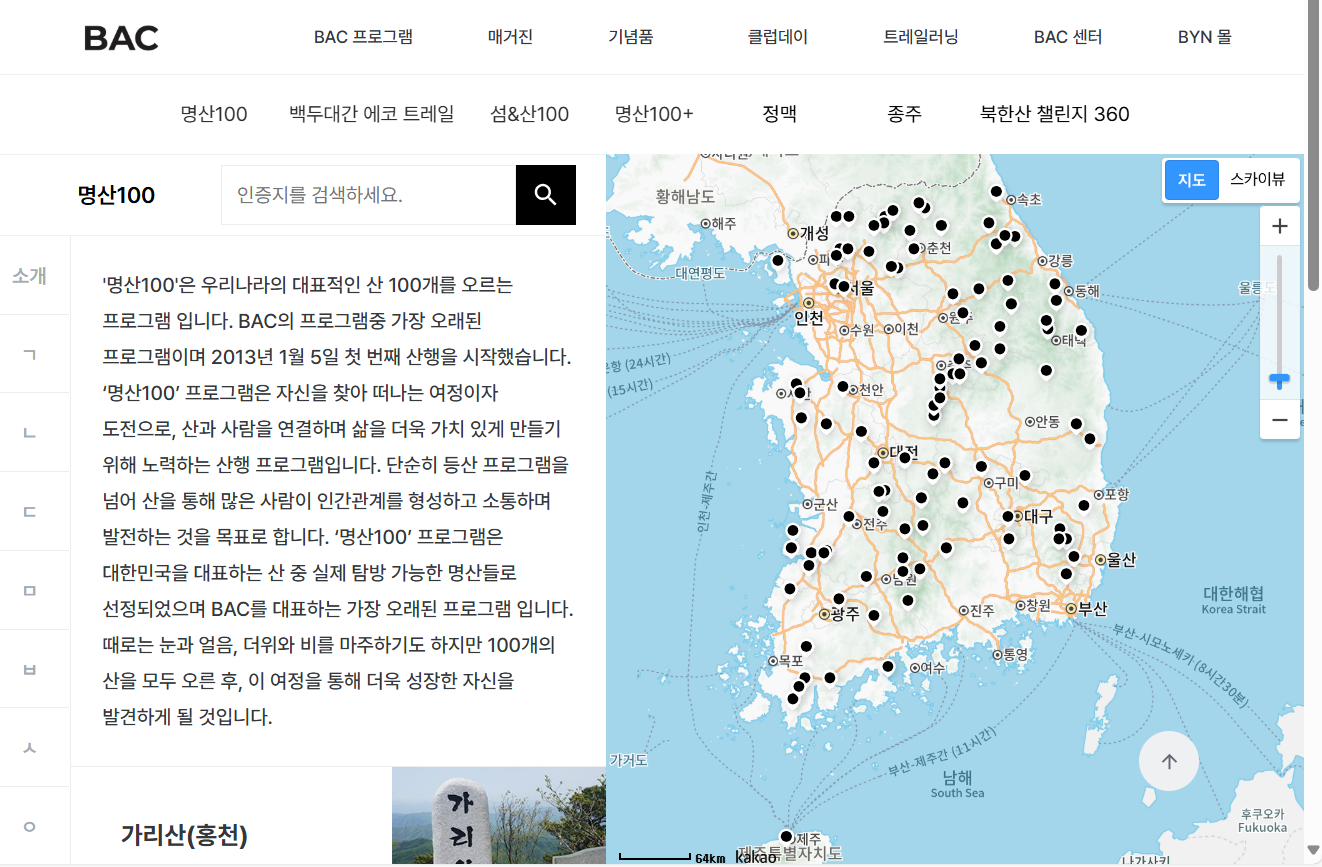Switch to the 섬&산100 tab
This screenshot has height=867, width=1322.
click(529, 114)
